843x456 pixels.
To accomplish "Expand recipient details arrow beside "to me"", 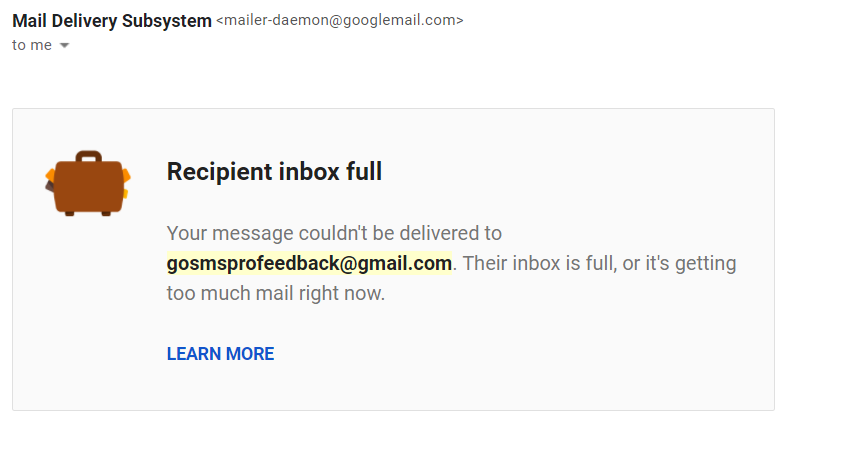I will click(65, 46).
